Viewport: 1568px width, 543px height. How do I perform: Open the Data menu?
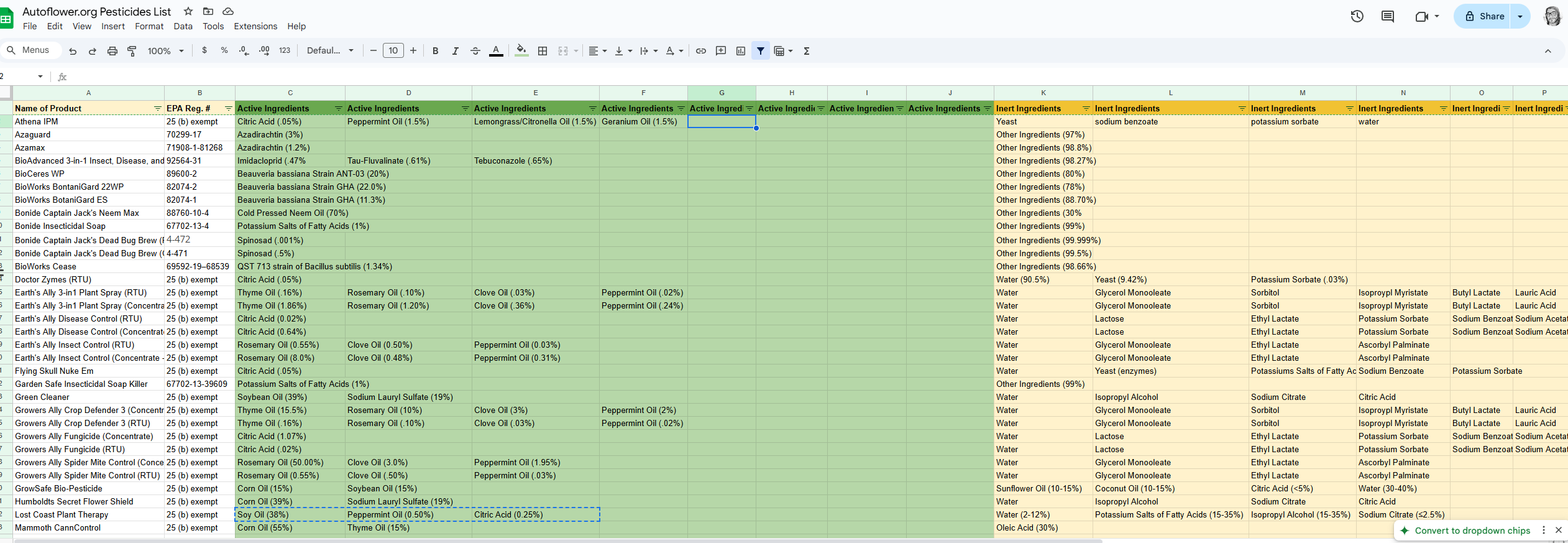pyautogui.click(x=183, y=26)
